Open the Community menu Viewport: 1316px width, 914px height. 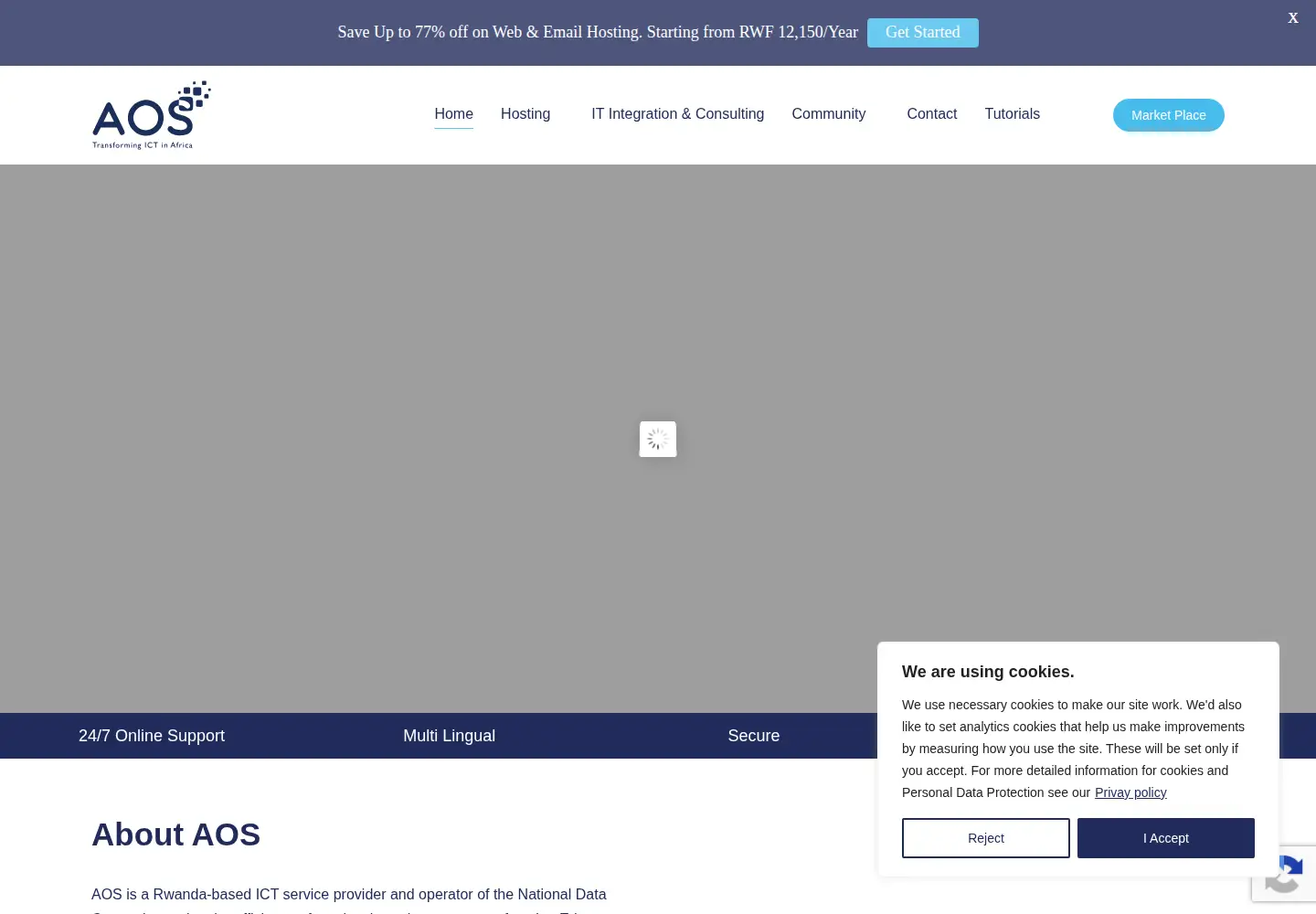[x=828, y=114]
